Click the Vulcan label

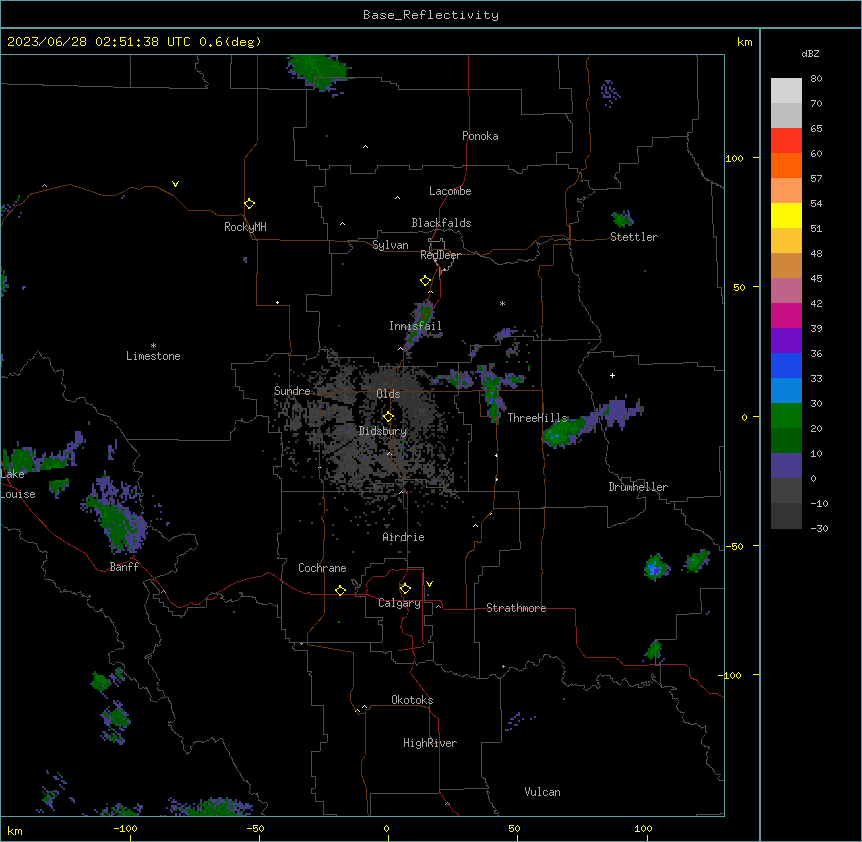543,792
